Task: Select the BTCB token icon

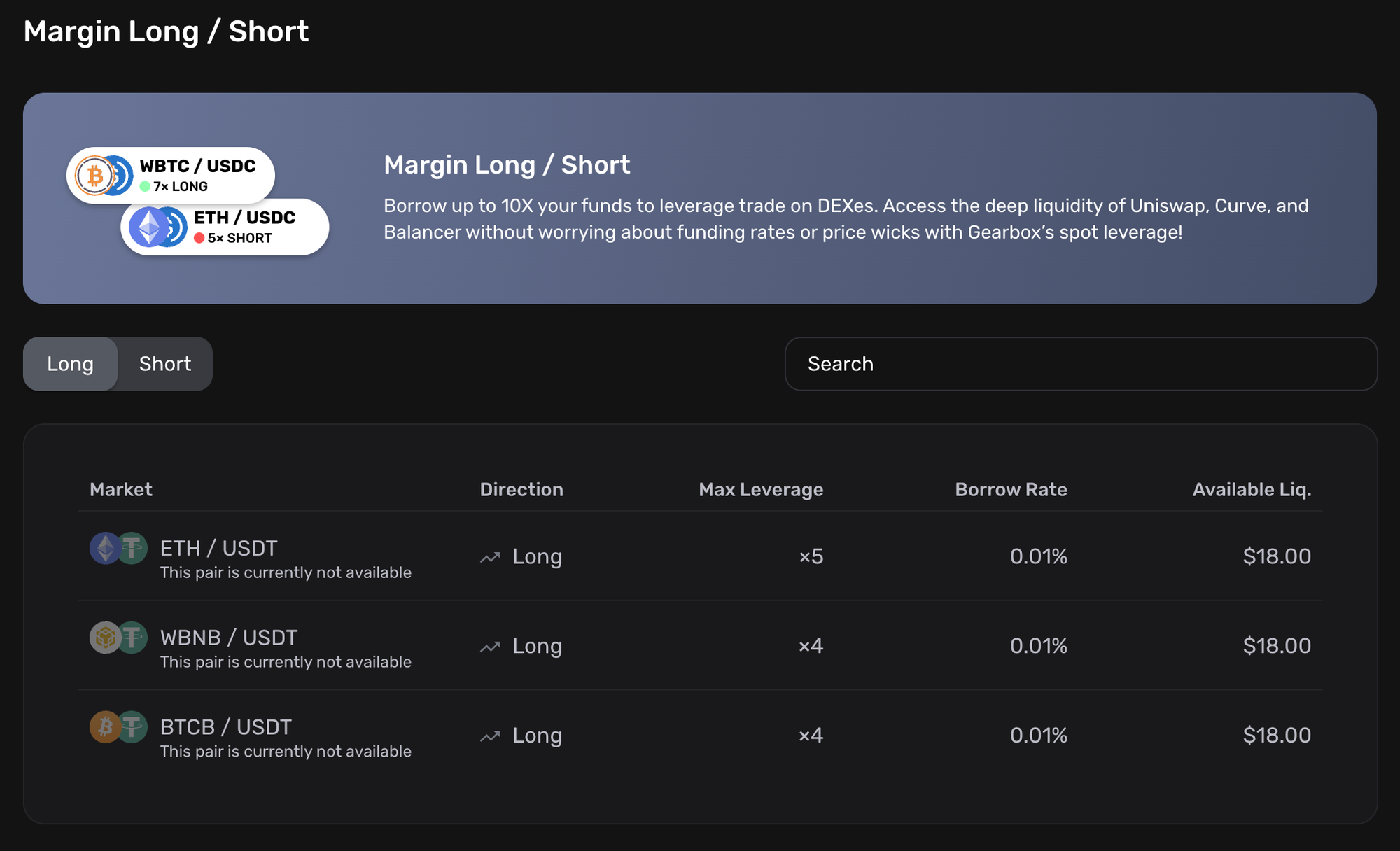Action: [x=106, y=727]
